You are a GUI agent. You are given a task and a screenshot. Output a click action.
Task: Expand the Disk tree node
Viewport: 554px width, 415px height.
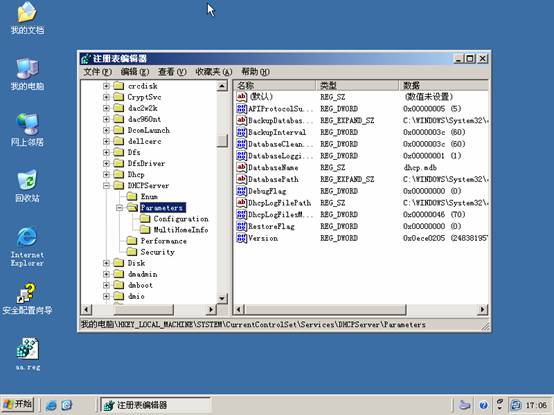(x=106, y=263)
